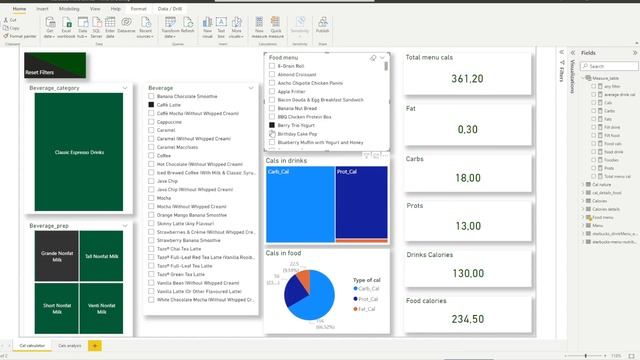Expand the Cal nature table

pos(583,184)
